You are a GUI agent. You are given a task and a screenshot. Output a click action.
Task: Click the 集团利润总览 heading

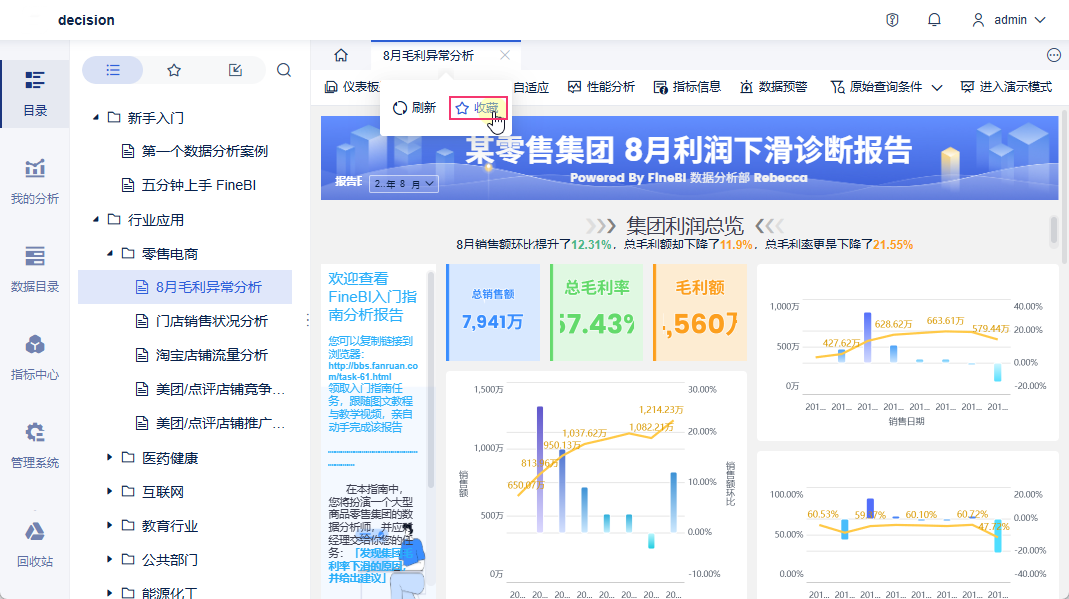click(x=684, y=225)
